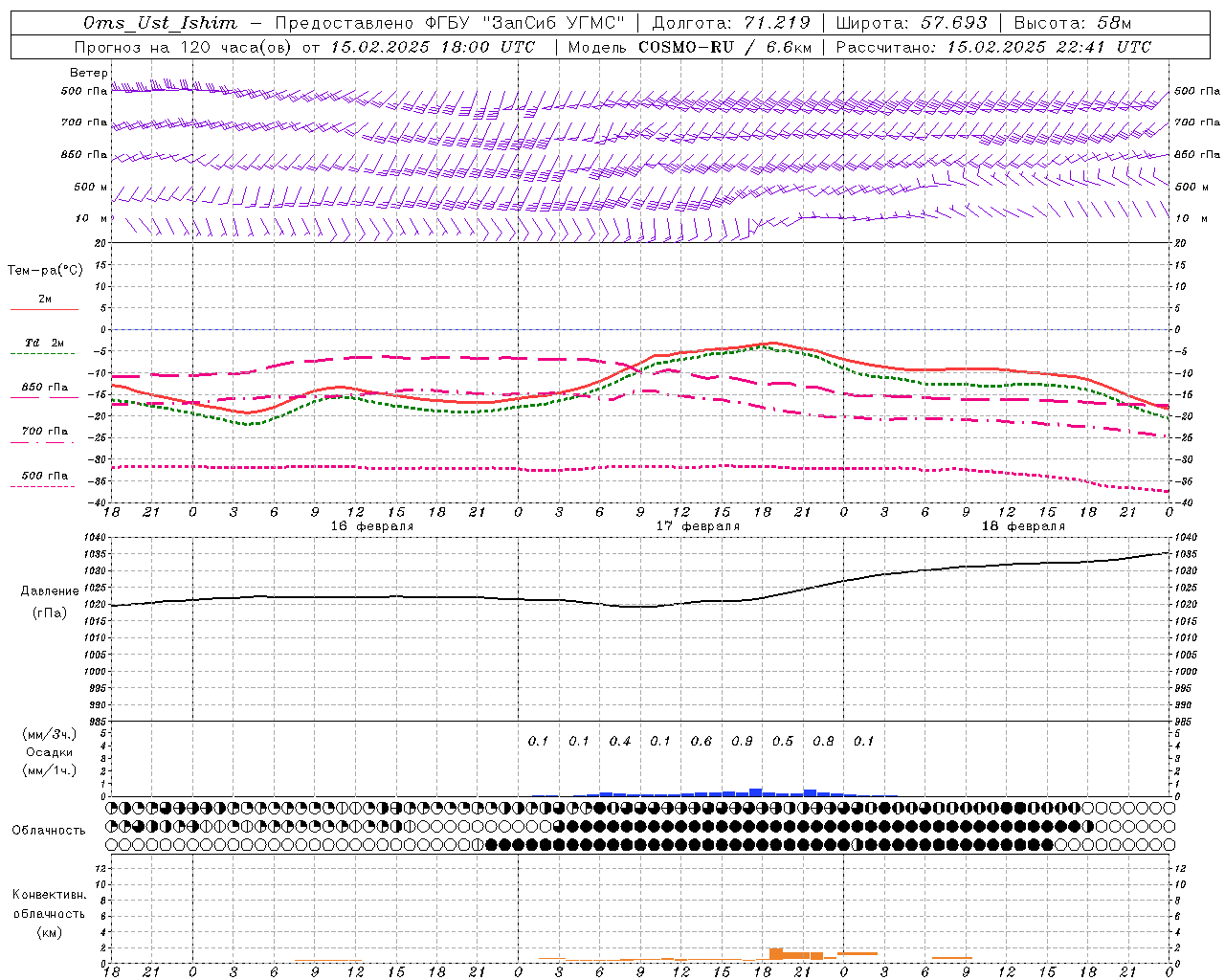Click the '17 февраля' date label
The height and width of the screenshot is (980, 1225).
[697, 526]
